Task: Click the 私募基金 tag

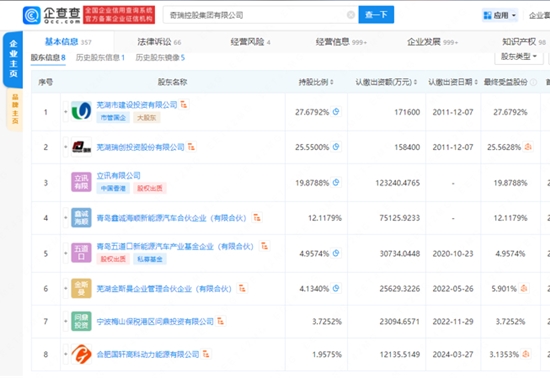Action: pyautogui.click(x=150, y=259)
